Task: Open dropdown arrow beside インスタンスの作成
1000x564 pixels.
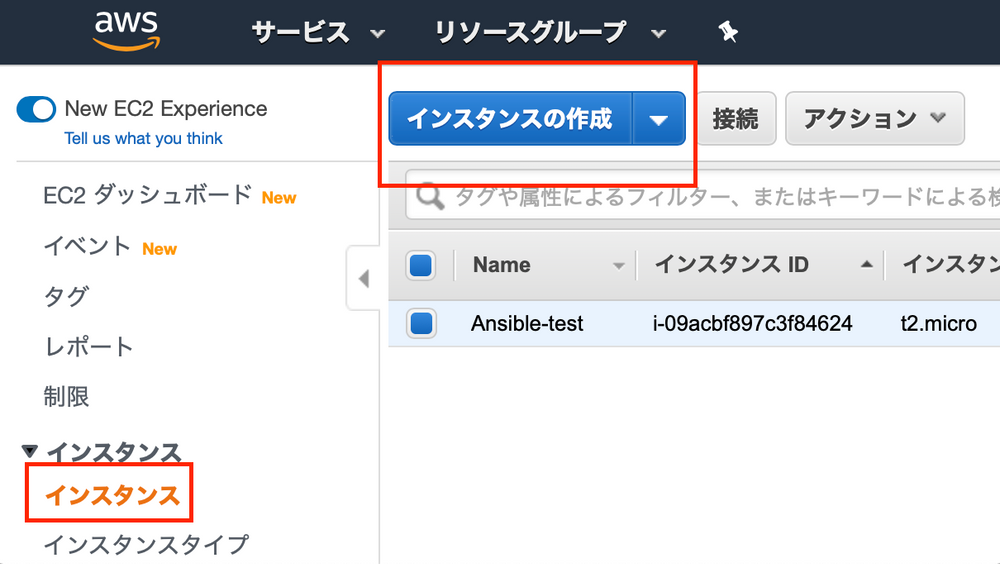Action: pos(659,119)
